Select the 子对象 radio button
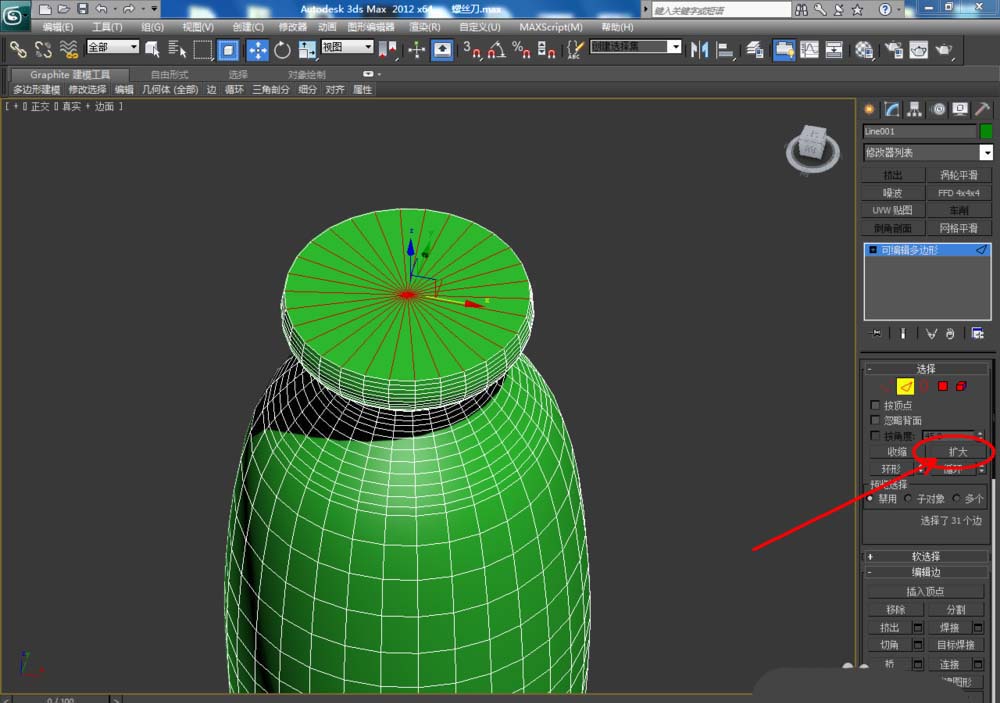Image resolution: width=1000 pixels, height=703 pixels. pos(908,498)
